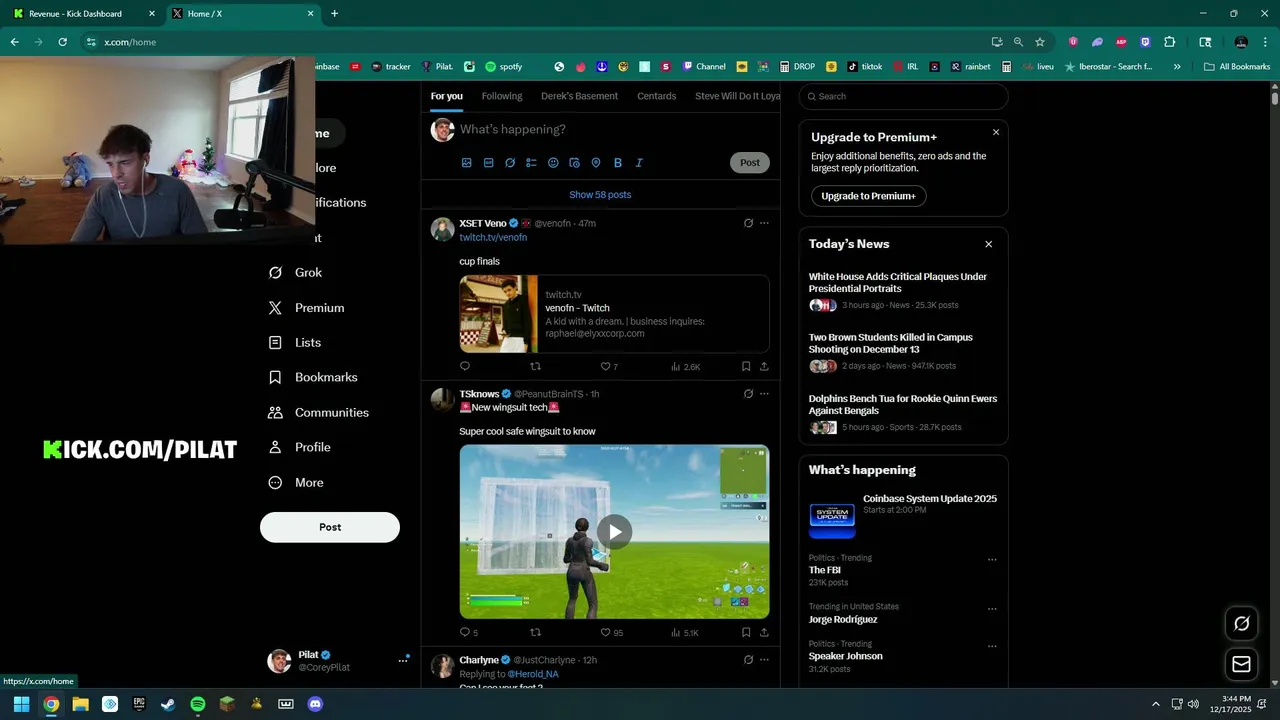1280x720 pixels.
Task: Bookmark TSknows wingsuit post
Action: pos(746,633)
